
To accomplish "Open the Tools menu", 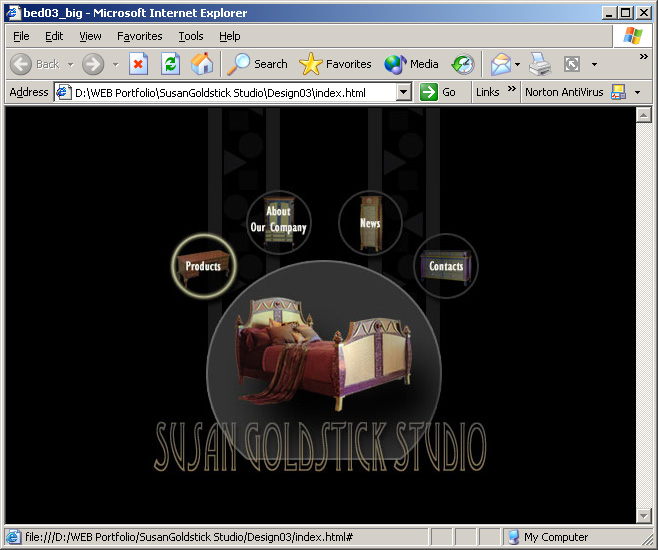I will pyautogui.click(x=191, y=36).
